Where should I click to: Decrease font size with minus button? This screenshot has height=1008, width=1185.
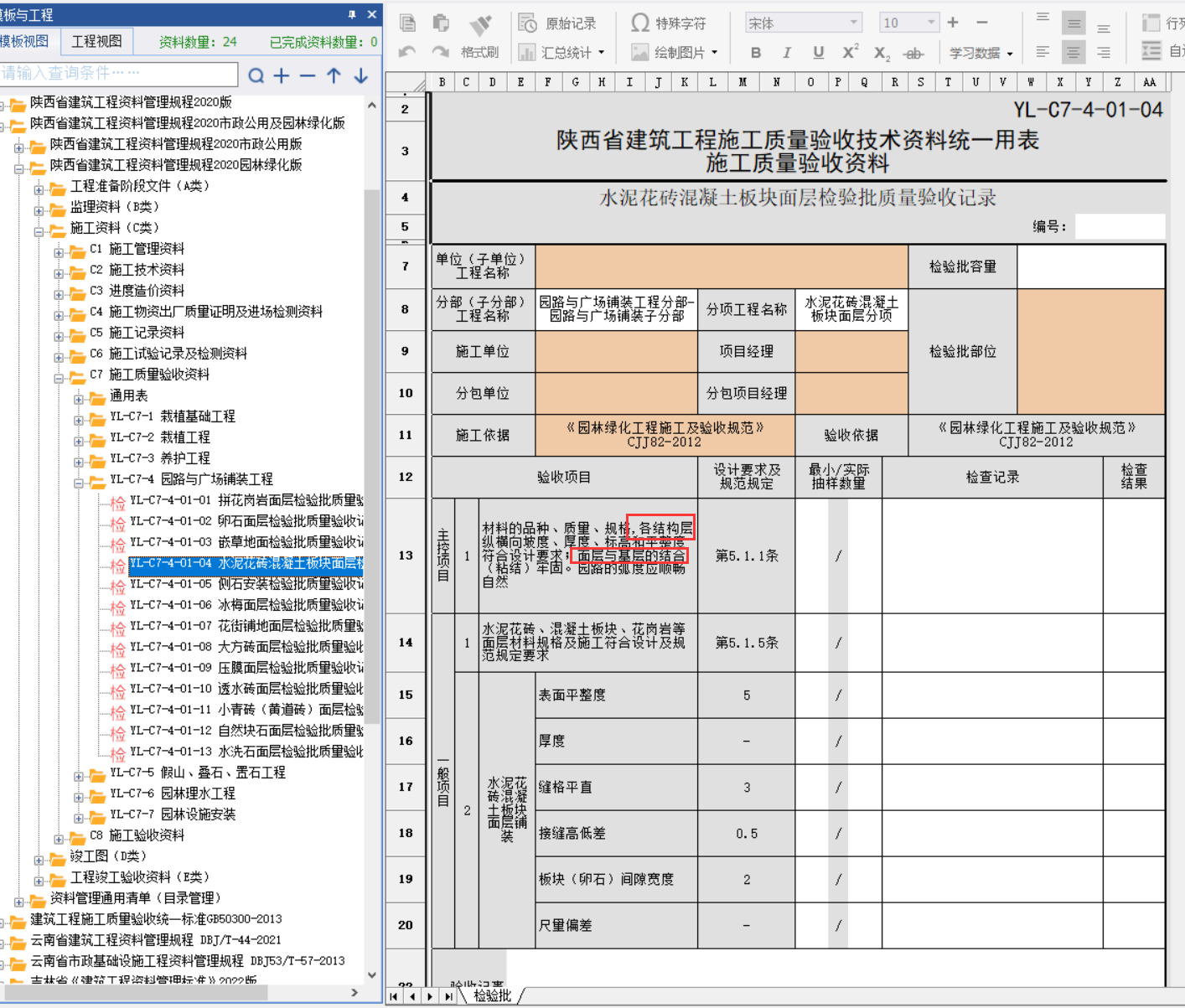click(982, 23)
